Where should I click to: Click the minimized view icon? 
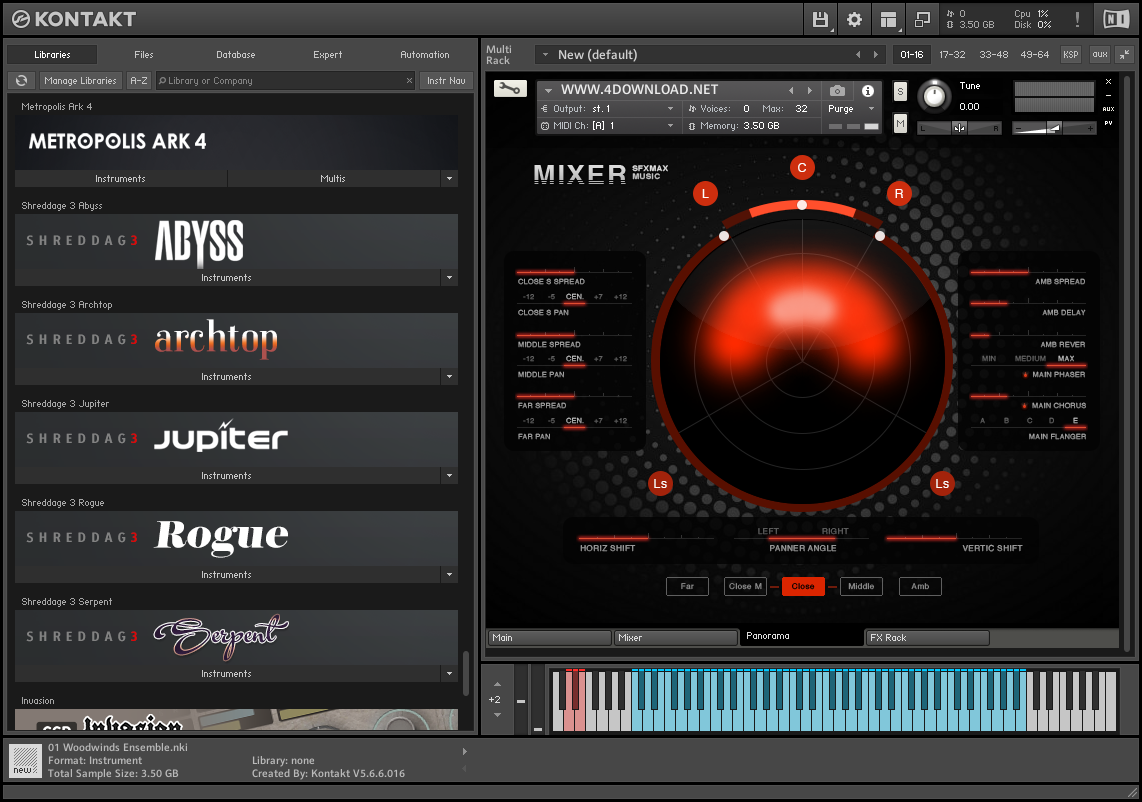pyautogui.click(x=922, y=20)
